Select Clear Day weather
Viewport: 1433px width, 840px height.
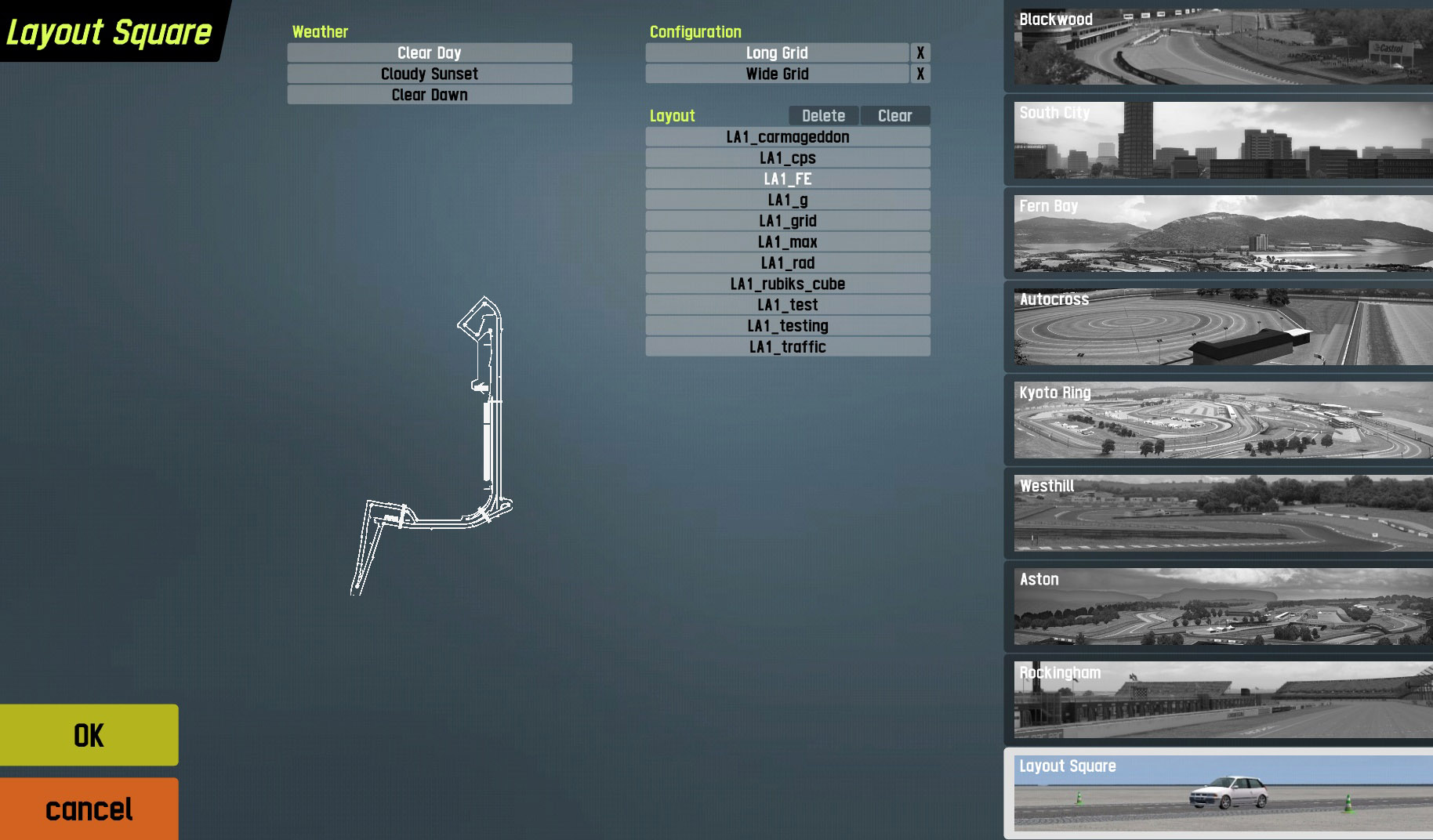point(430,52)
